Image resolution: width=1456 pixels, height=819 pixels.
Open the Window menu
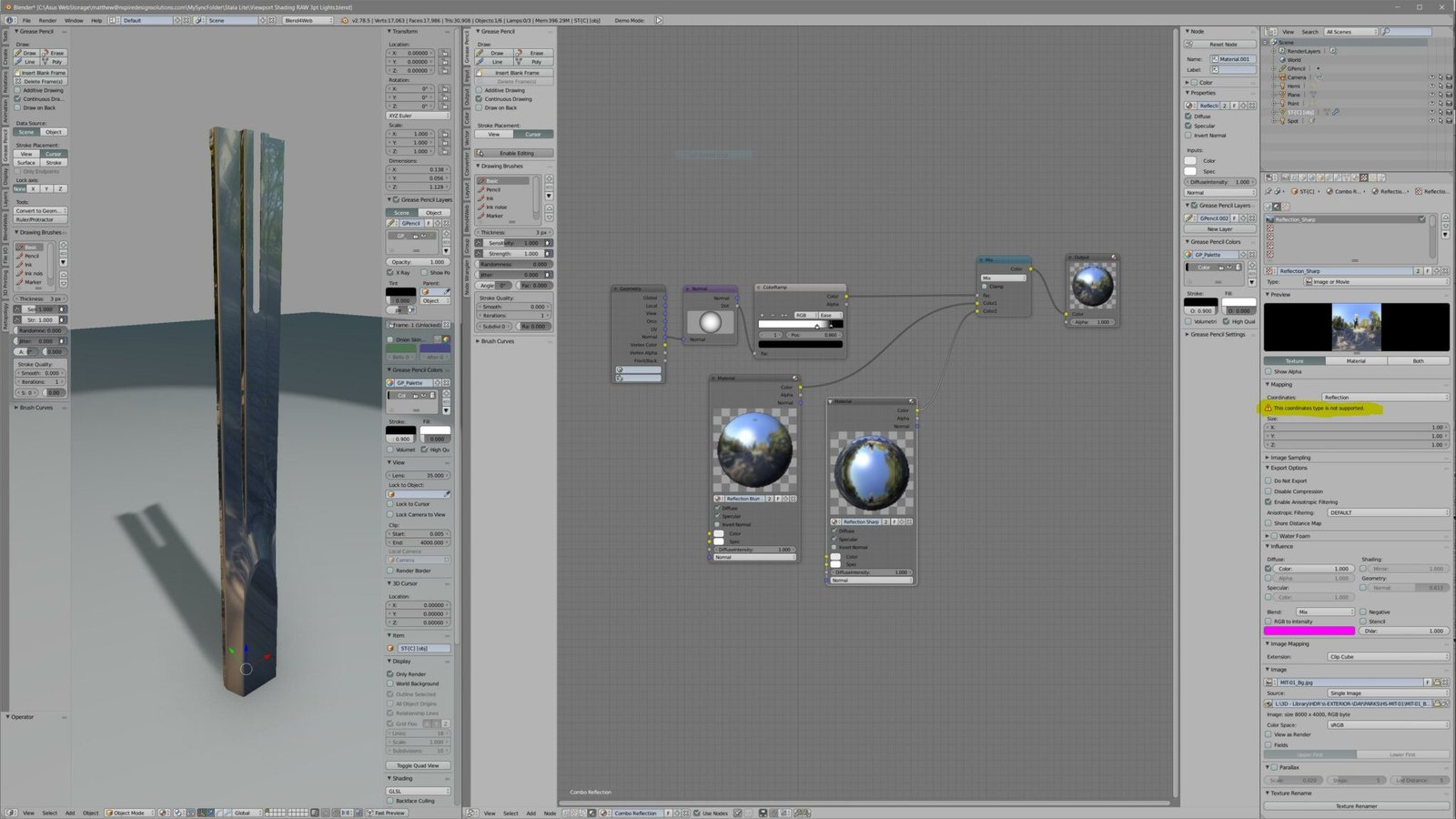point(74,20)
